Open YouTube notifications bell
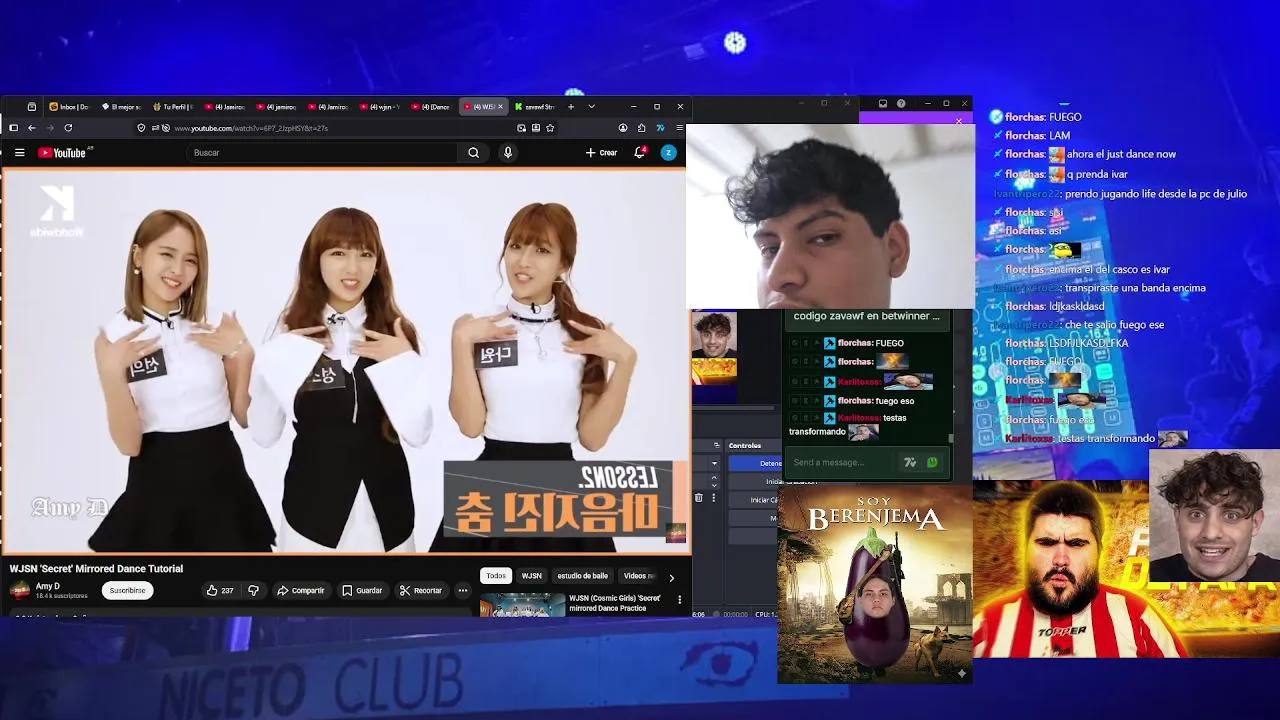Image resolution: width=1280 pixels, height=720 pixels. coord(640,153)
